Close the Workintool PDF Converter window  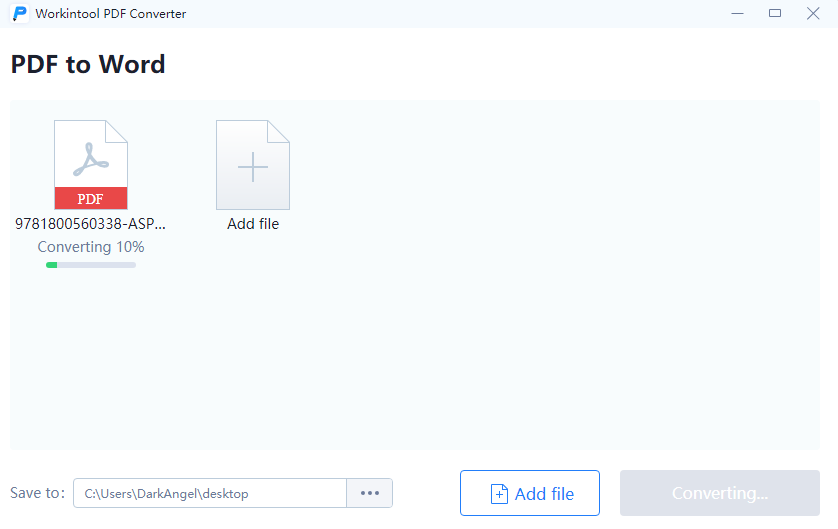point(813,13)
